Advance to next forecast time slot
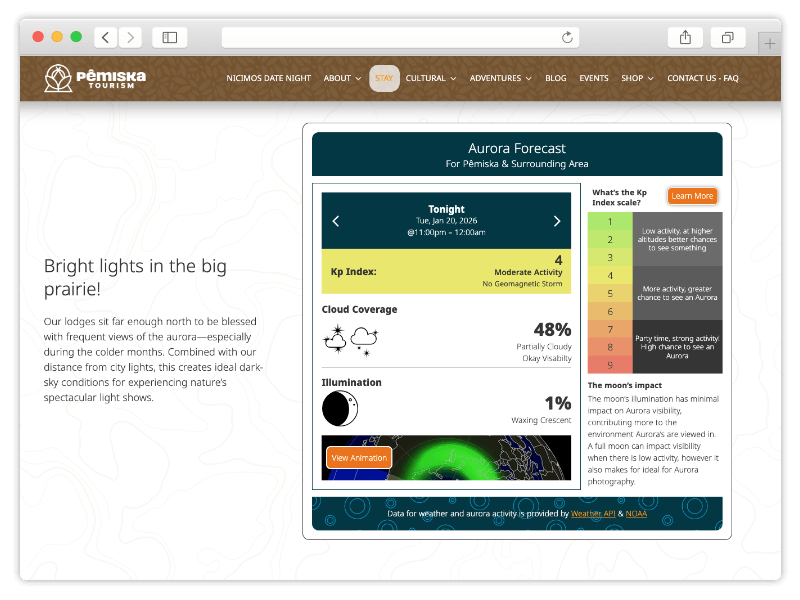 click(557, 221)
